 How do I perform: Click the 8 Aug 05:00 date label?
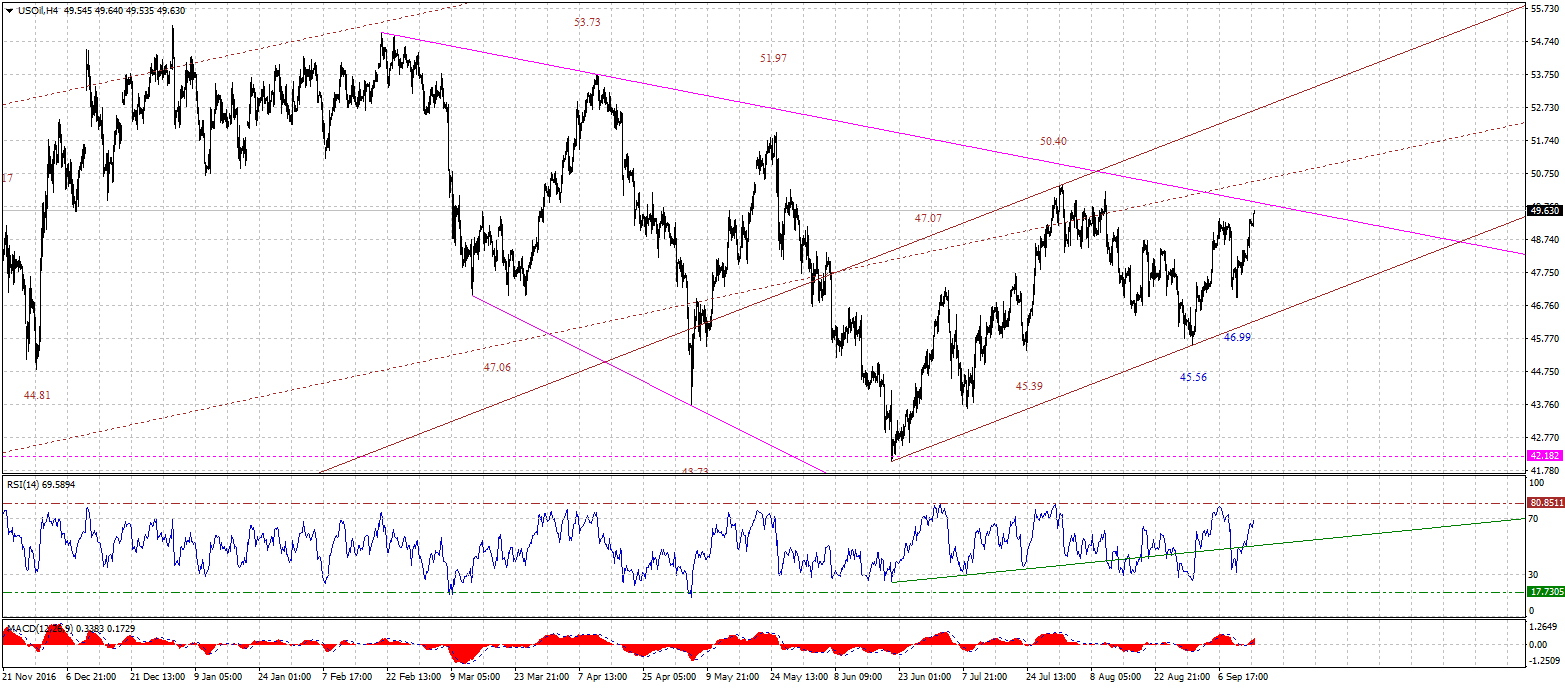[1116, 677]
